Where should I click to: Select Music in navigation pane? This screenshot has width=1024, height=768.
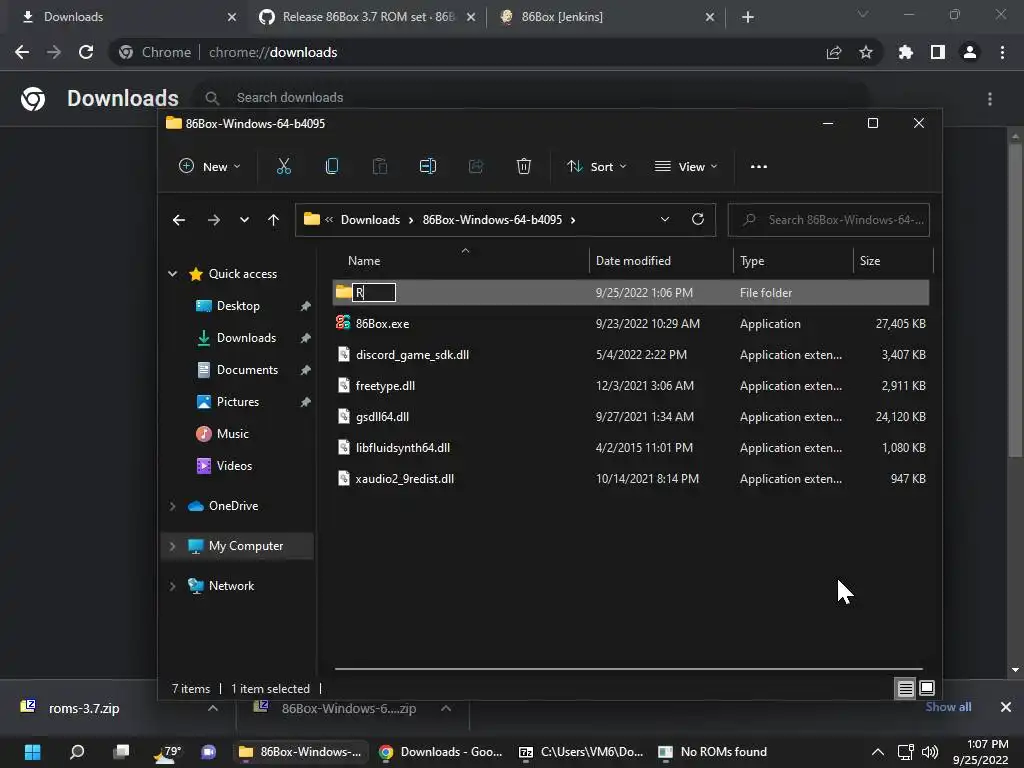[232, 434]
